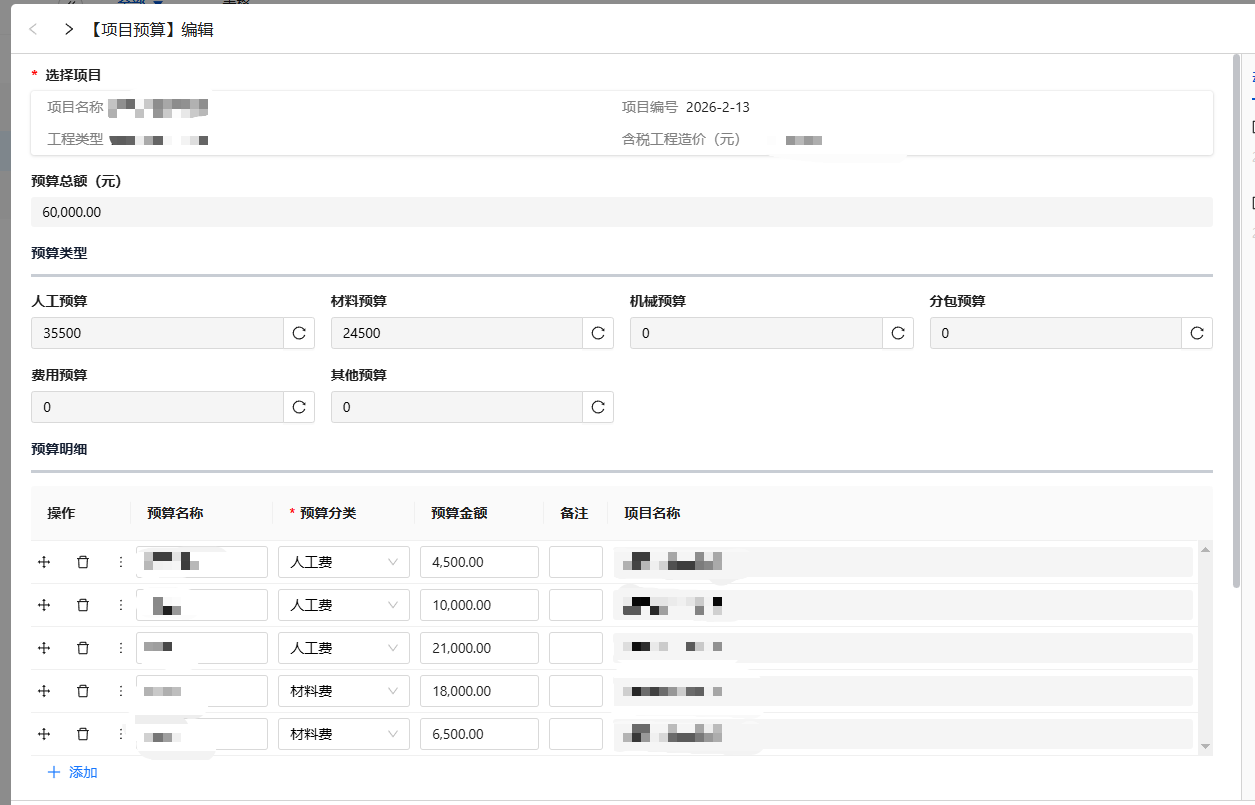Click the 预算金额 field showing 10,000.00
The height and width of the screenshot is (805, 1255).
tap(479, 605)
